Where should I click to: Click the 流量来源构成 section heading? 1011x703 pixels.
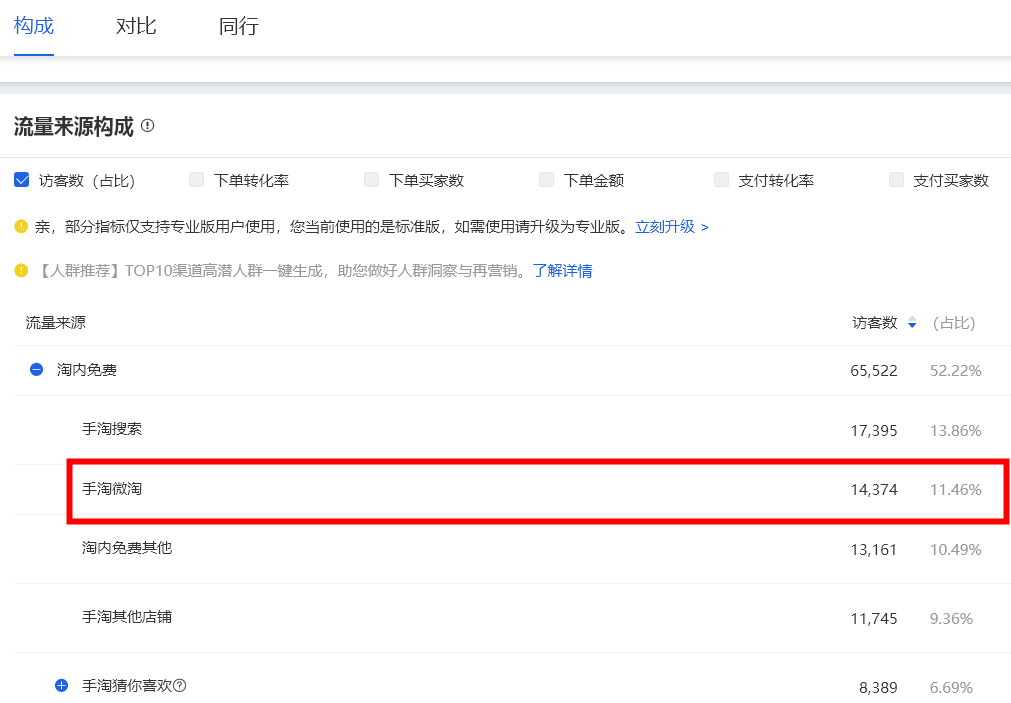tap(74, 126)
